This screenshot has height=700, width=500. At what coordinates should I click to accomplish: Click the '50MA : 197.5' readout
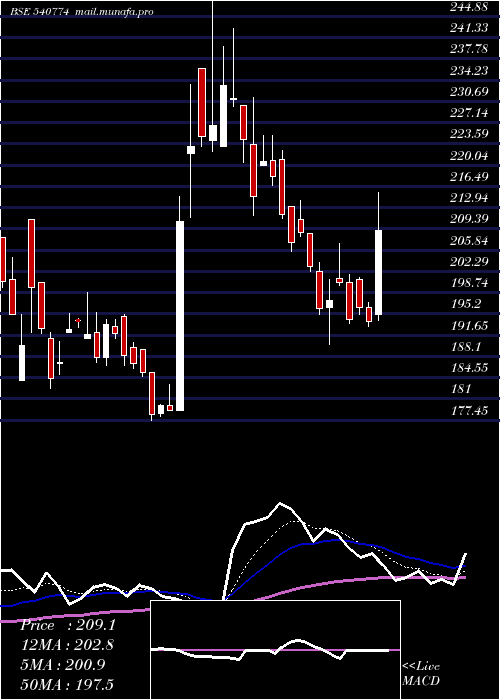(x=67, y=684)
